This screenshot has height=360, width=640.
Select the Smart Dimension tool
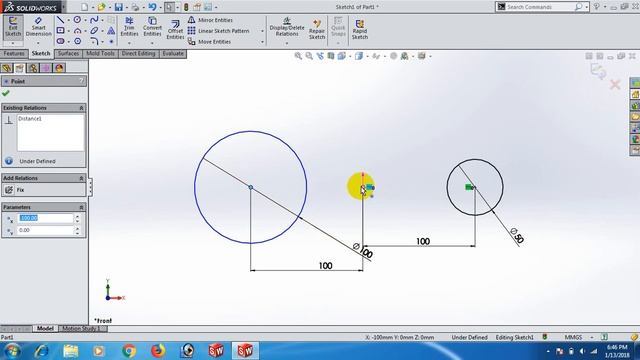click(38, 27)
